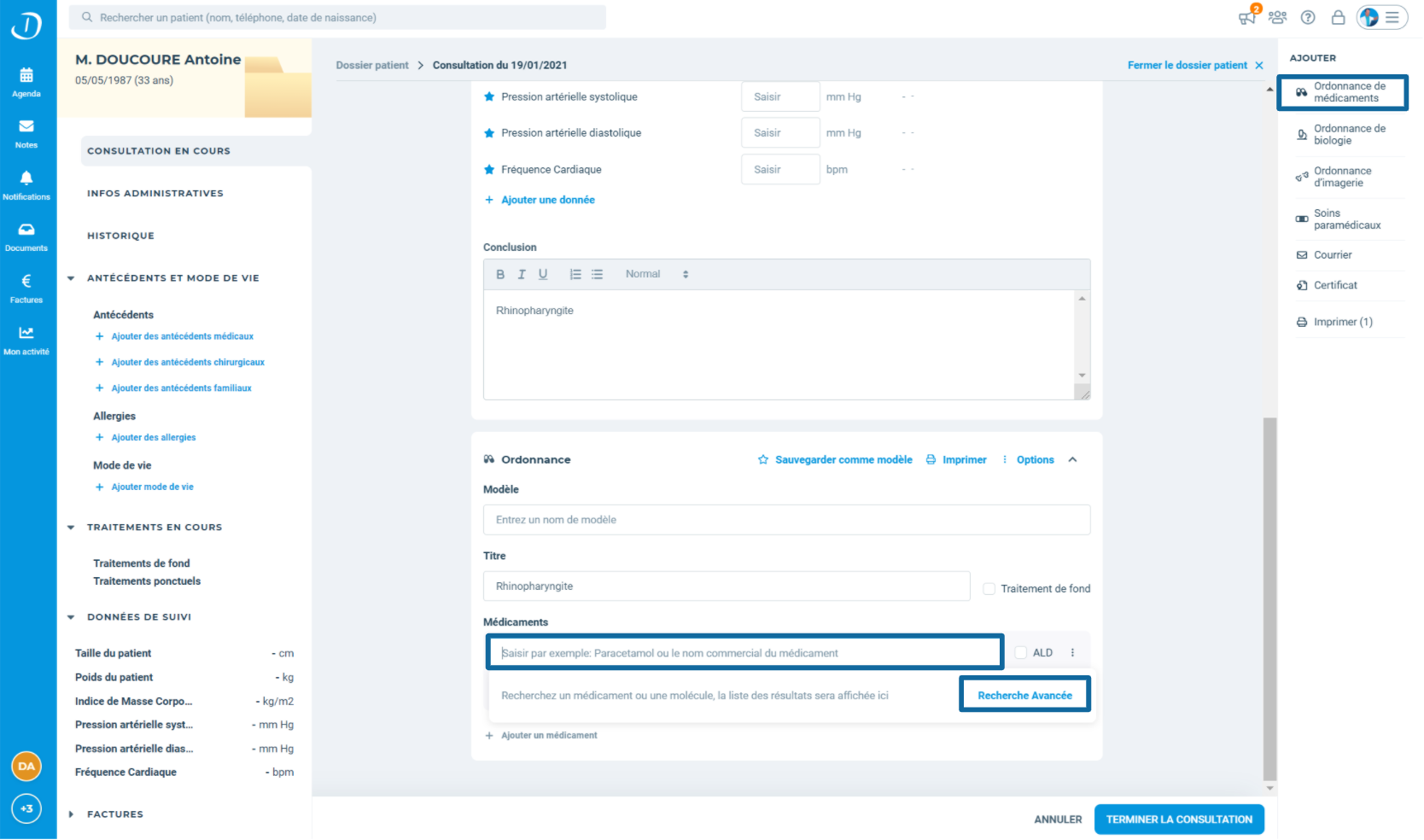Image resolution: width=1424 pixels, height=840 pixels.
Task: Expand the Factures section
Action: click(71, 814)
